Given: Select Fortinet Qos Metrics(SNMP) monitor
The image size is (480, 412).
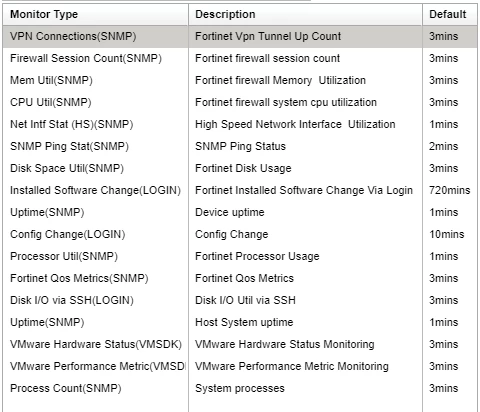Looking at the screenshot, I should point(240,278).
